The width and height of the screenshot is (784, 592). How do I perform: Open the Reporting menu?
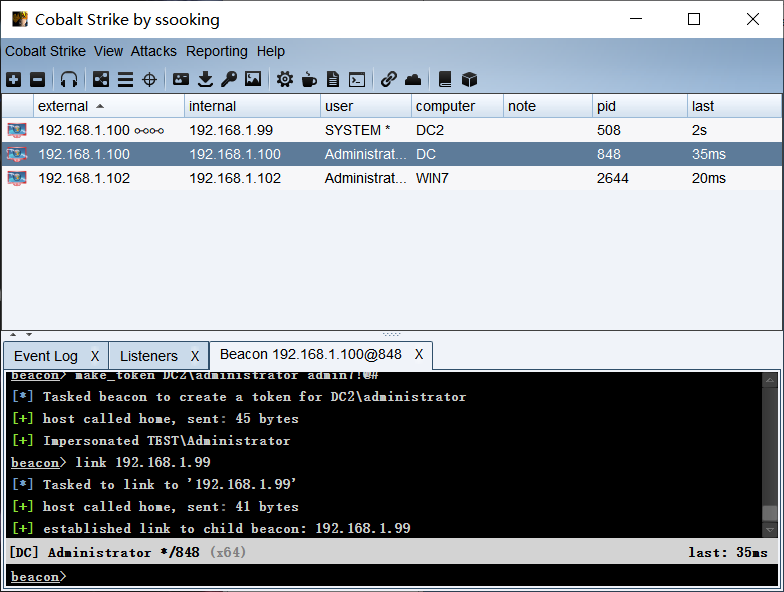[x=216, y=51]
